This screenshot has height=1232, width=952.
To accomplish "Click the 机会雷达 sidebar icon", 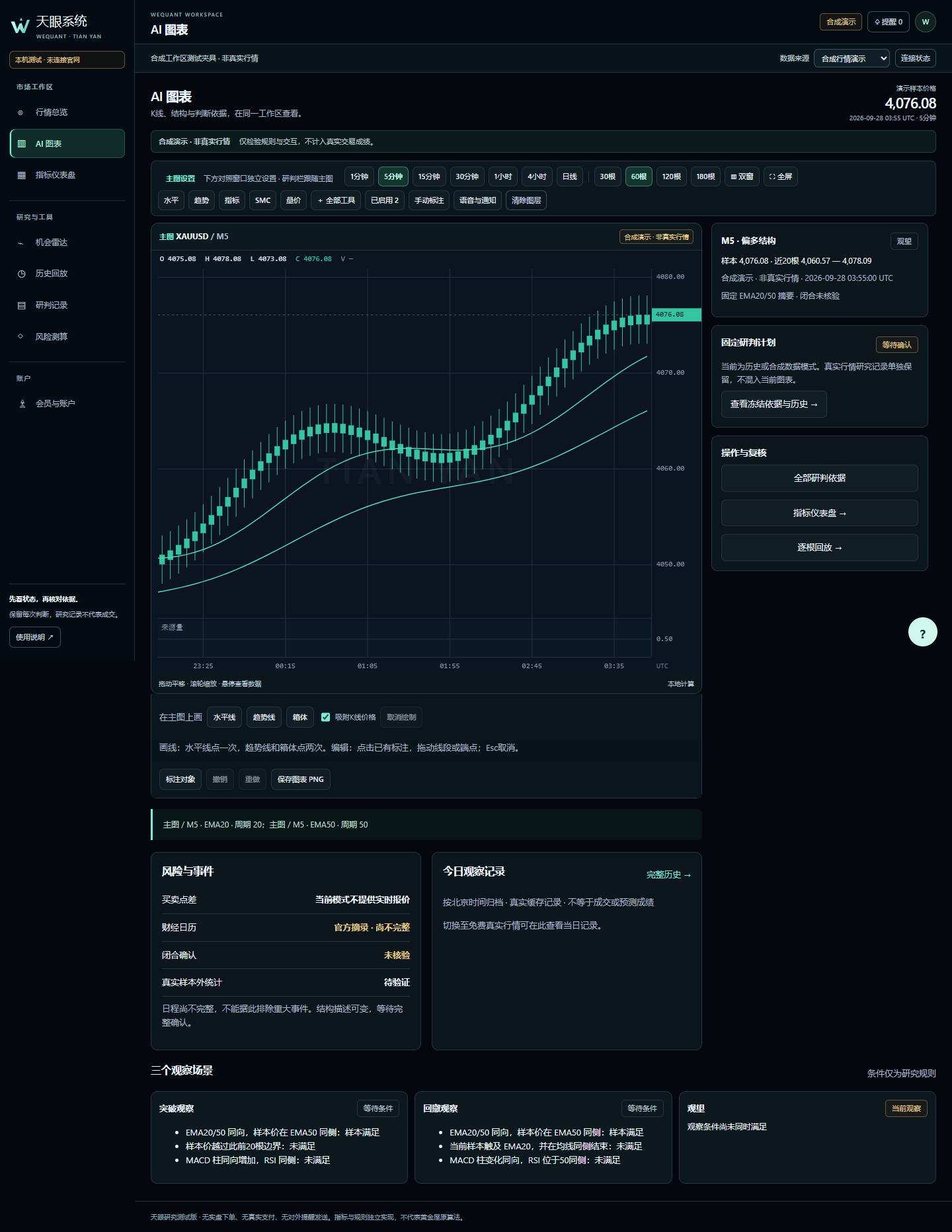I will pos(20,243).
